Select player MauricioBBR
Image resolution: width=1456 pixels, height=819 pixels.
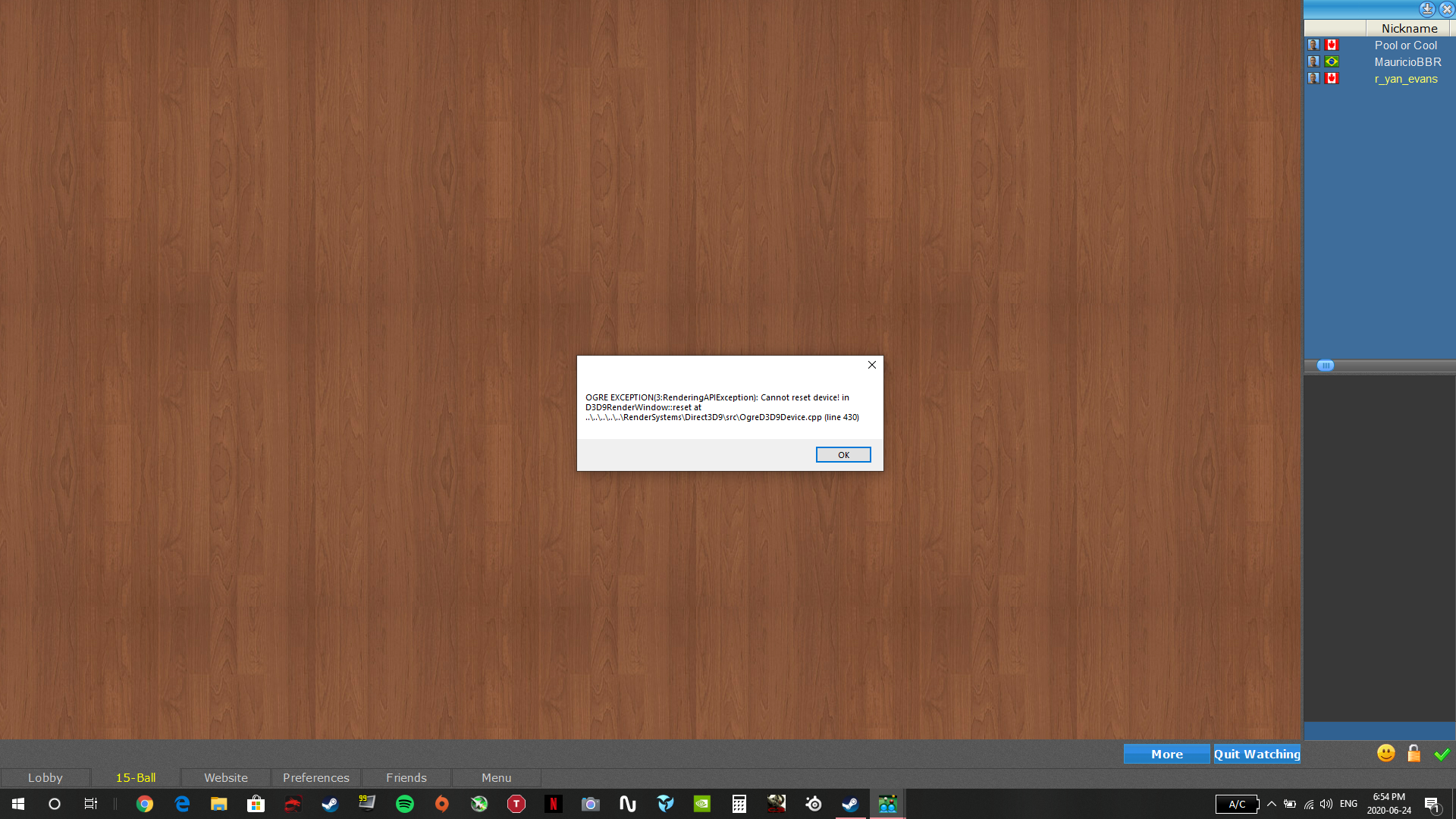1407,62
